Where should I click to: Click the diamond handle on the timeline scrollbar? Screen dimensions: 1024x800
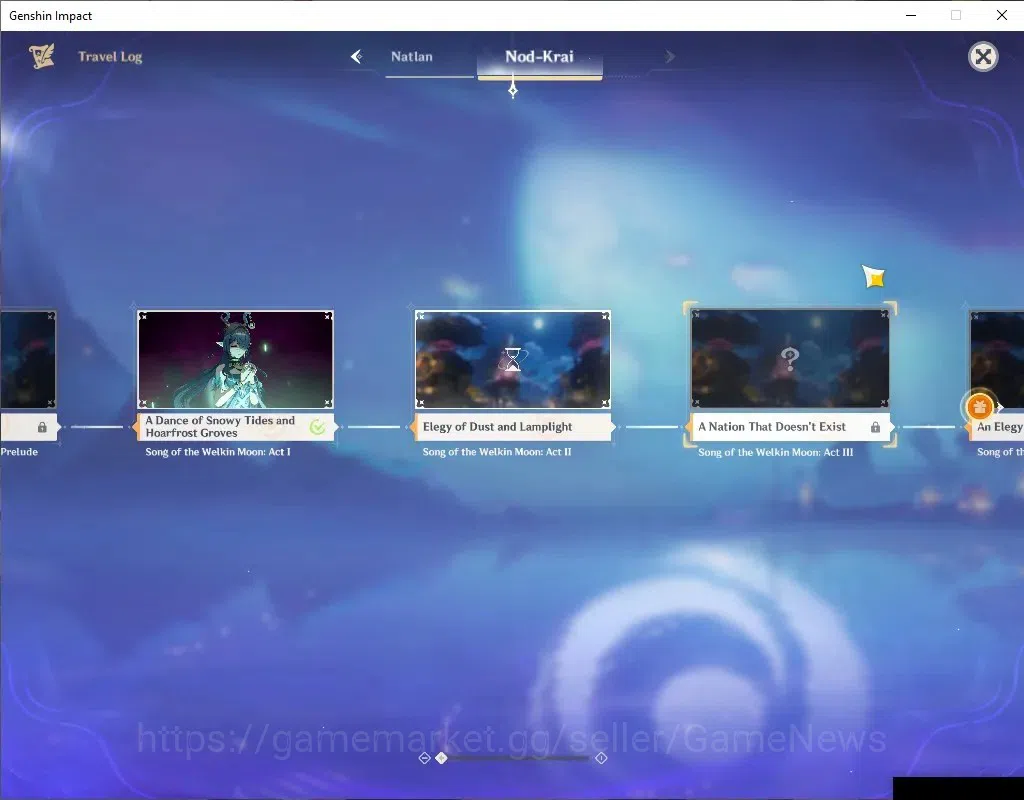(x=441, y=758)
